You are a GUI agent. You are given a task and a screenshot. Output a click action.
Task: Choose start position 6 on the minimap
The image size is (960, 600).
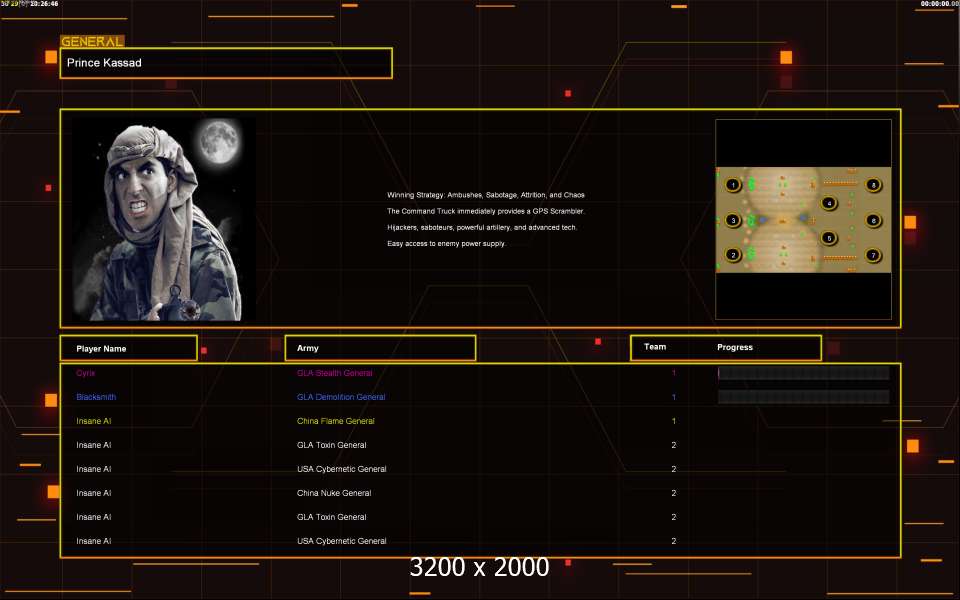873,220
